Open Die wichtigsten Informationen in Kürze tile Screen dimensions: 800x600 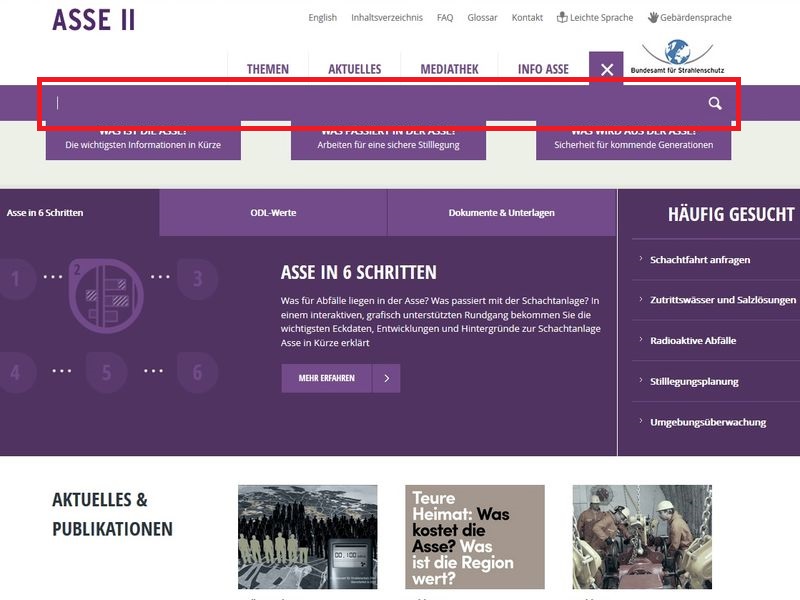click(143, 141)
